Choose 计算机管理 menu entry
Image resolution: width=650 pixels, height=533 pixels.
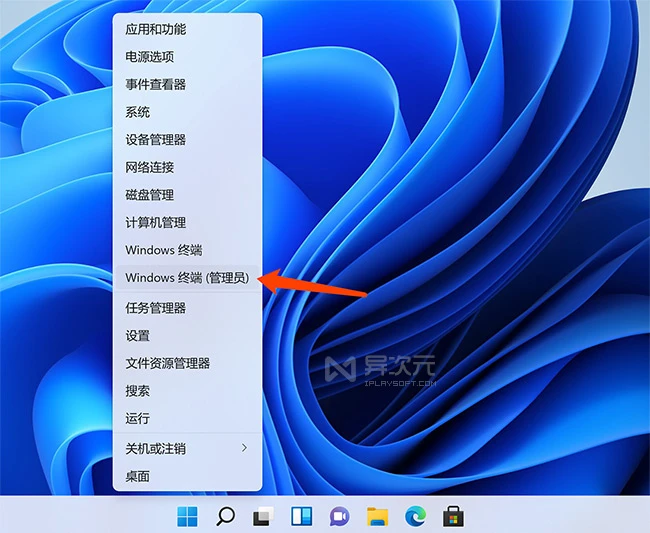pos(187,223)
